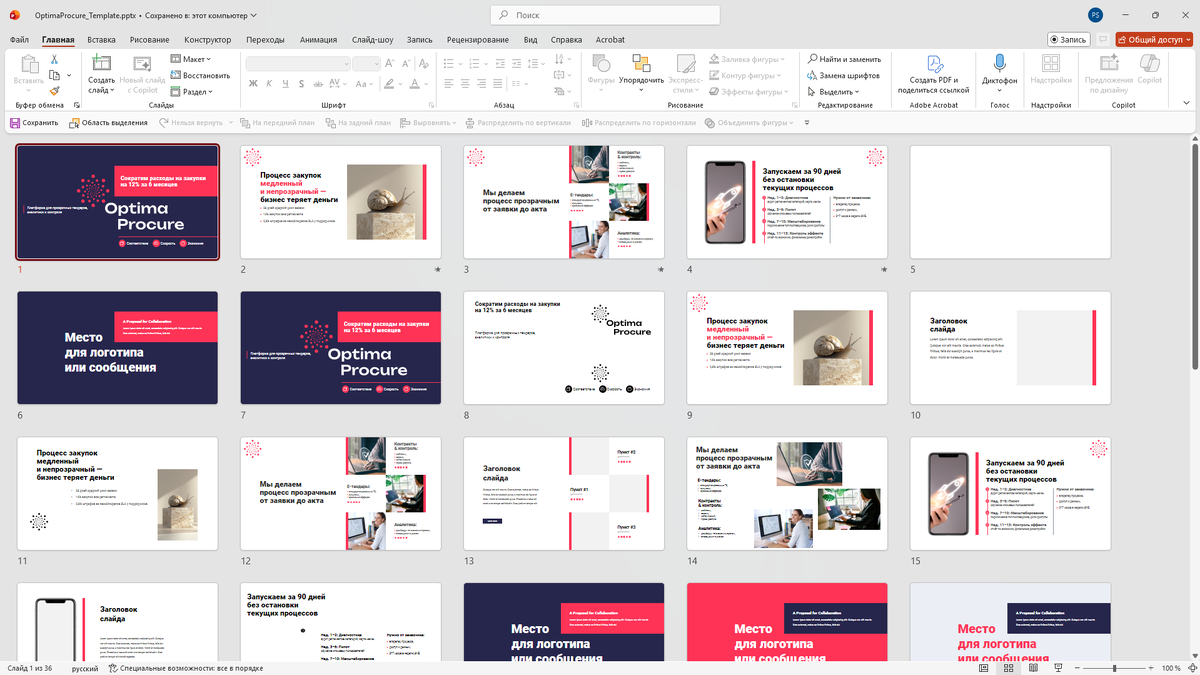
Task: Start slideshow from status bar icon
Action: [1056, 667]
